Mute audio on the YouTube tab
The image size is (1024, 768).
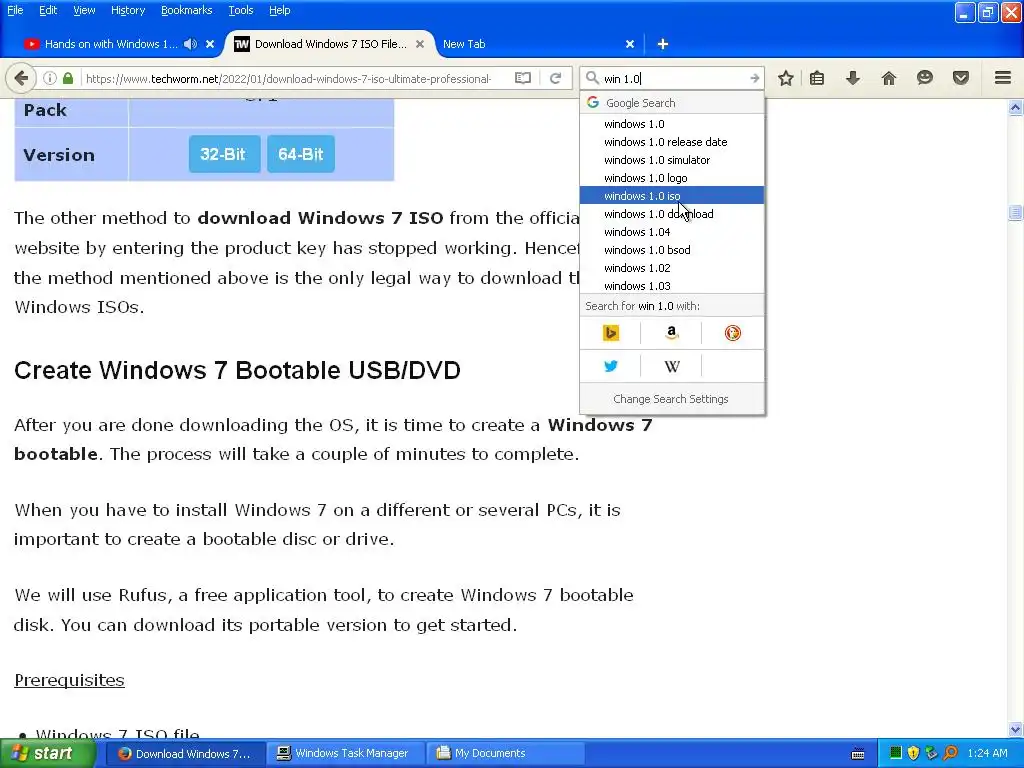[190, 44]
